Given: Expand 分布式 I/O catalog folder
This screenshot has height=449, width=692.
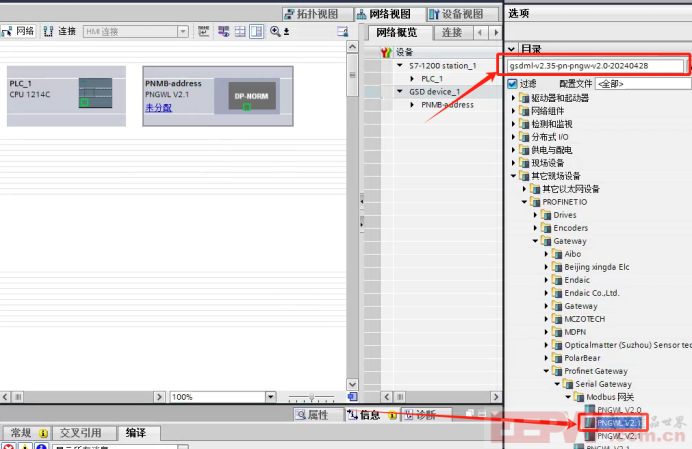Looking at the screenshot, I should tap(513, 137).
